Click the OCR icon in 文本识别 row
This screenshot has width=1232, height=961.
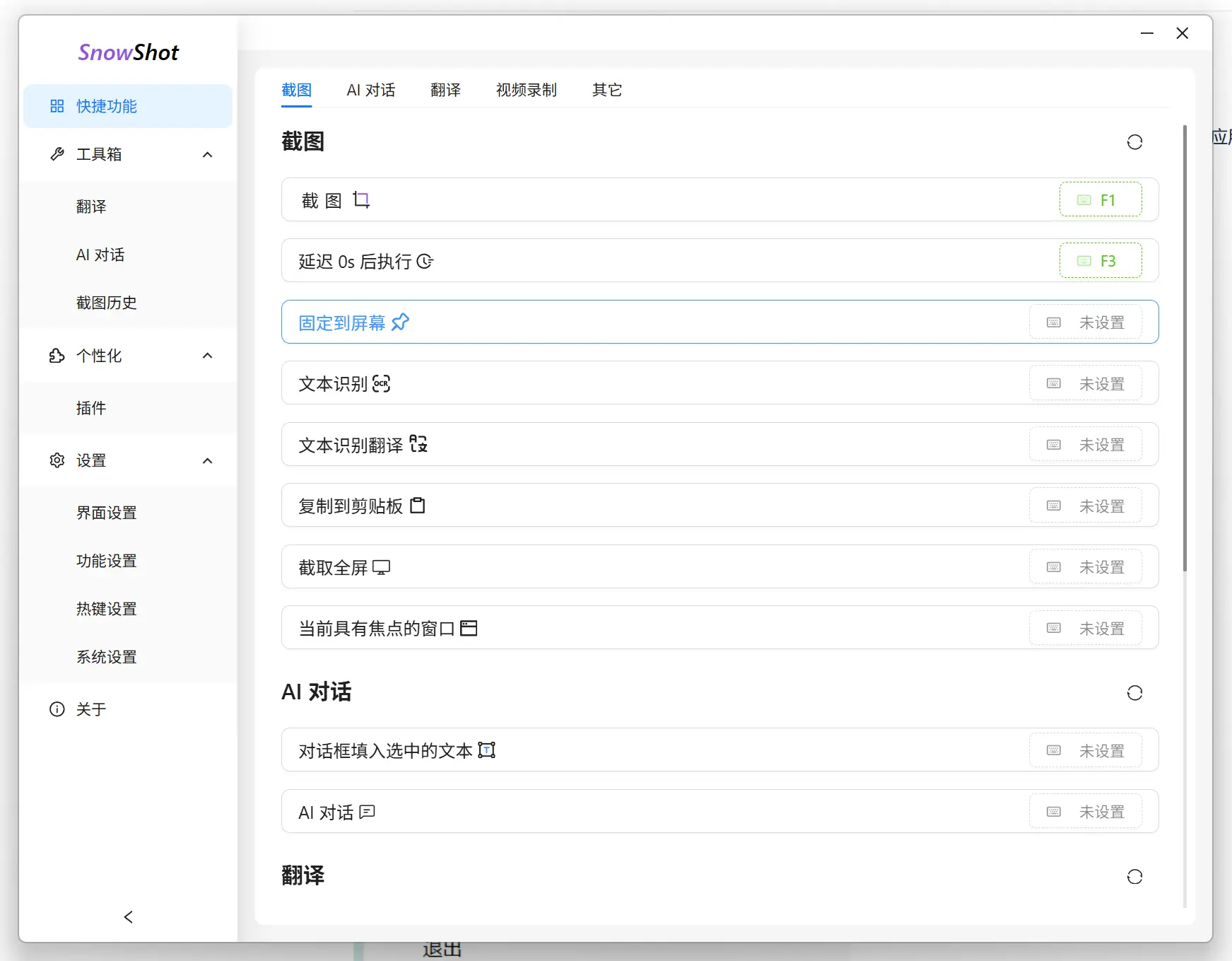click(382, 383)
